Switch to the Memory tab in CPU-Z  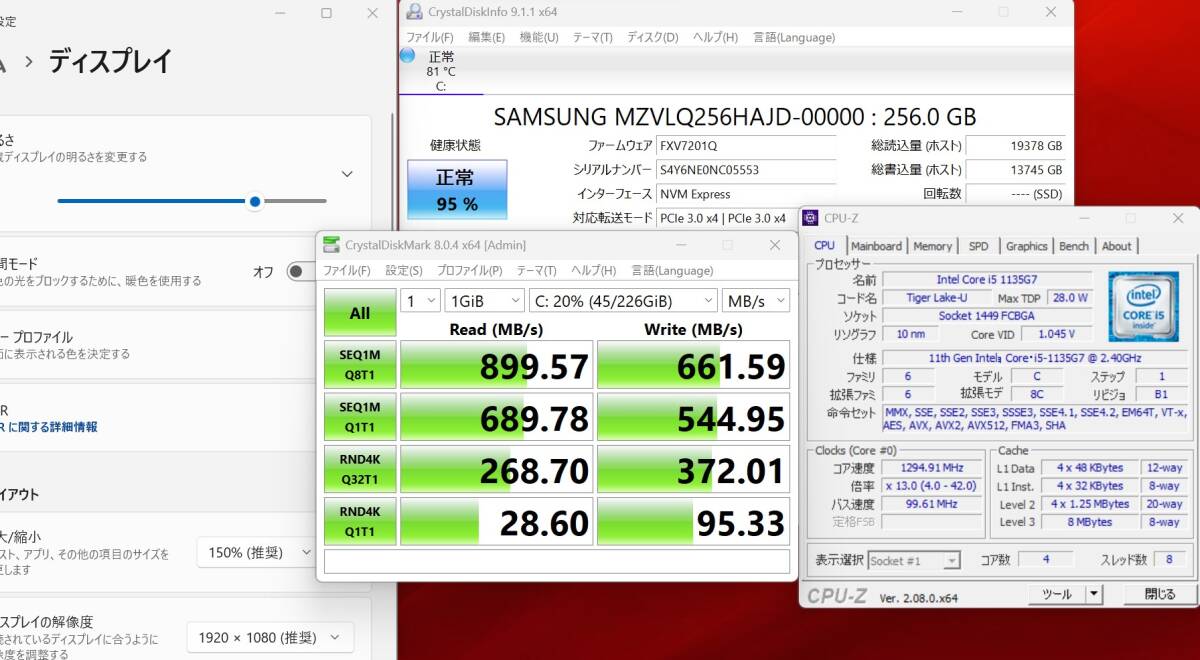[932, 246]
